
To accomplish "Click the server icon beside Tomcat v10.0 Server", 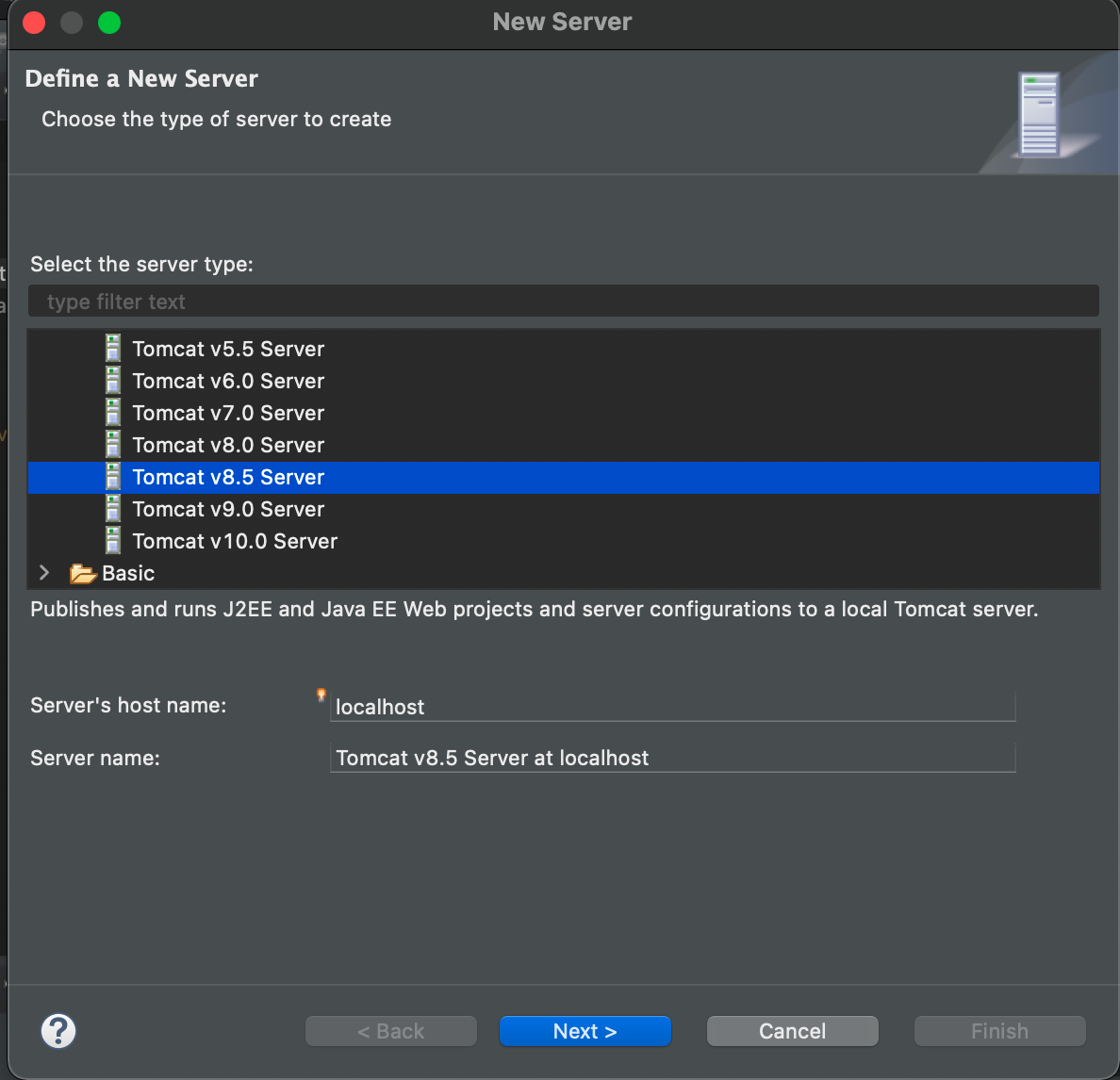I will 113,540.
